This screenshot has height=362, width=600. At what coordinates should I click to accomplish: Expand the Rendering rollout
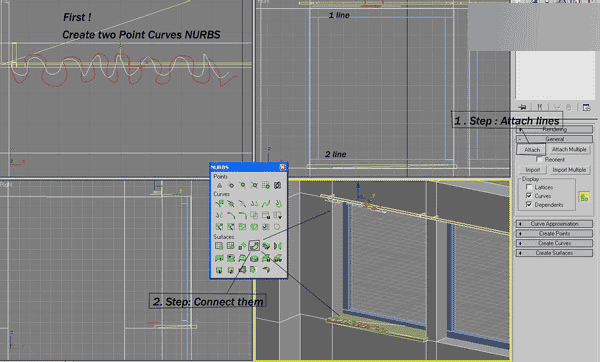coord(554,129)
